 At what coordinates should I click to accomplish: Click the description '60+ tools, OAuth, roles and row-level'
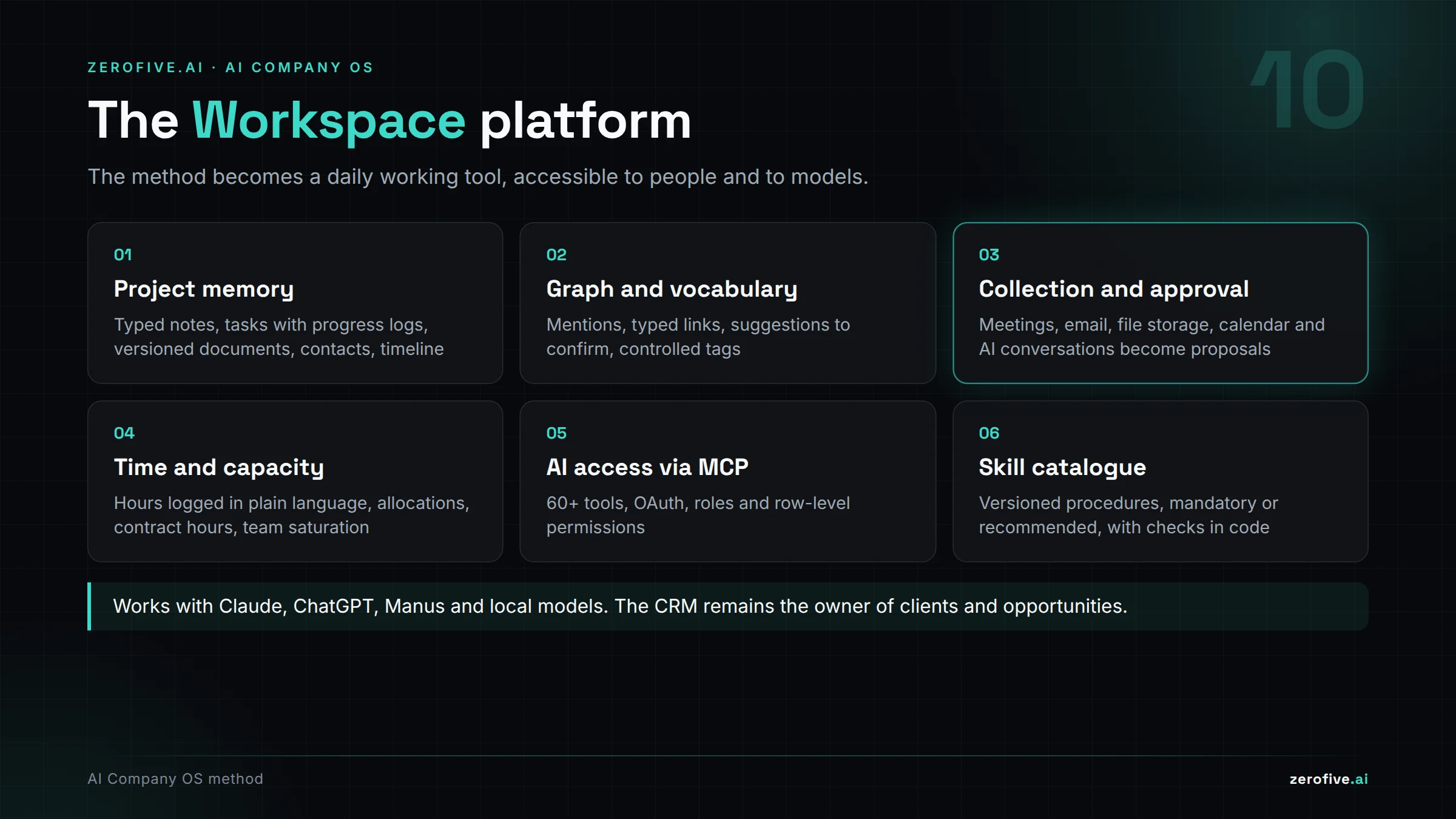tap(698, 515)
